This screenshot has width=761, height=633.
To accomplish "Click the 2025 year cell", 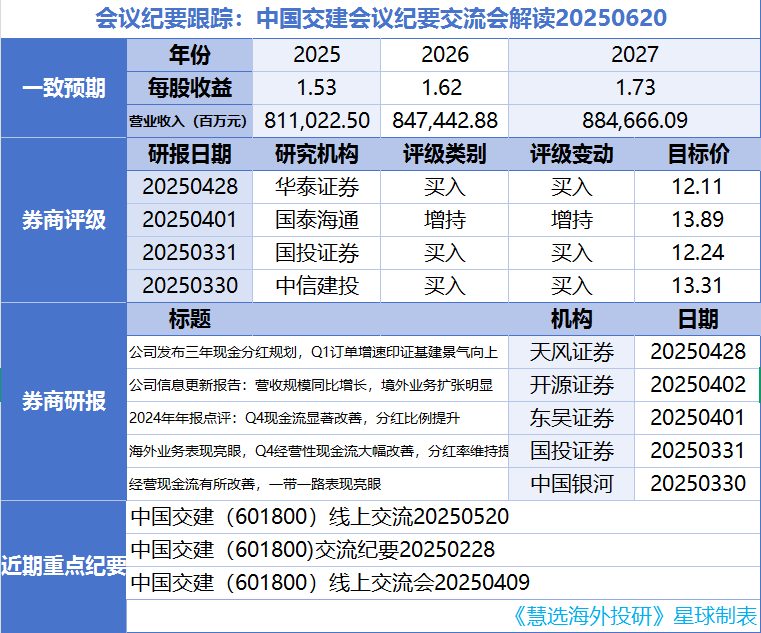I will pos(316,55).
